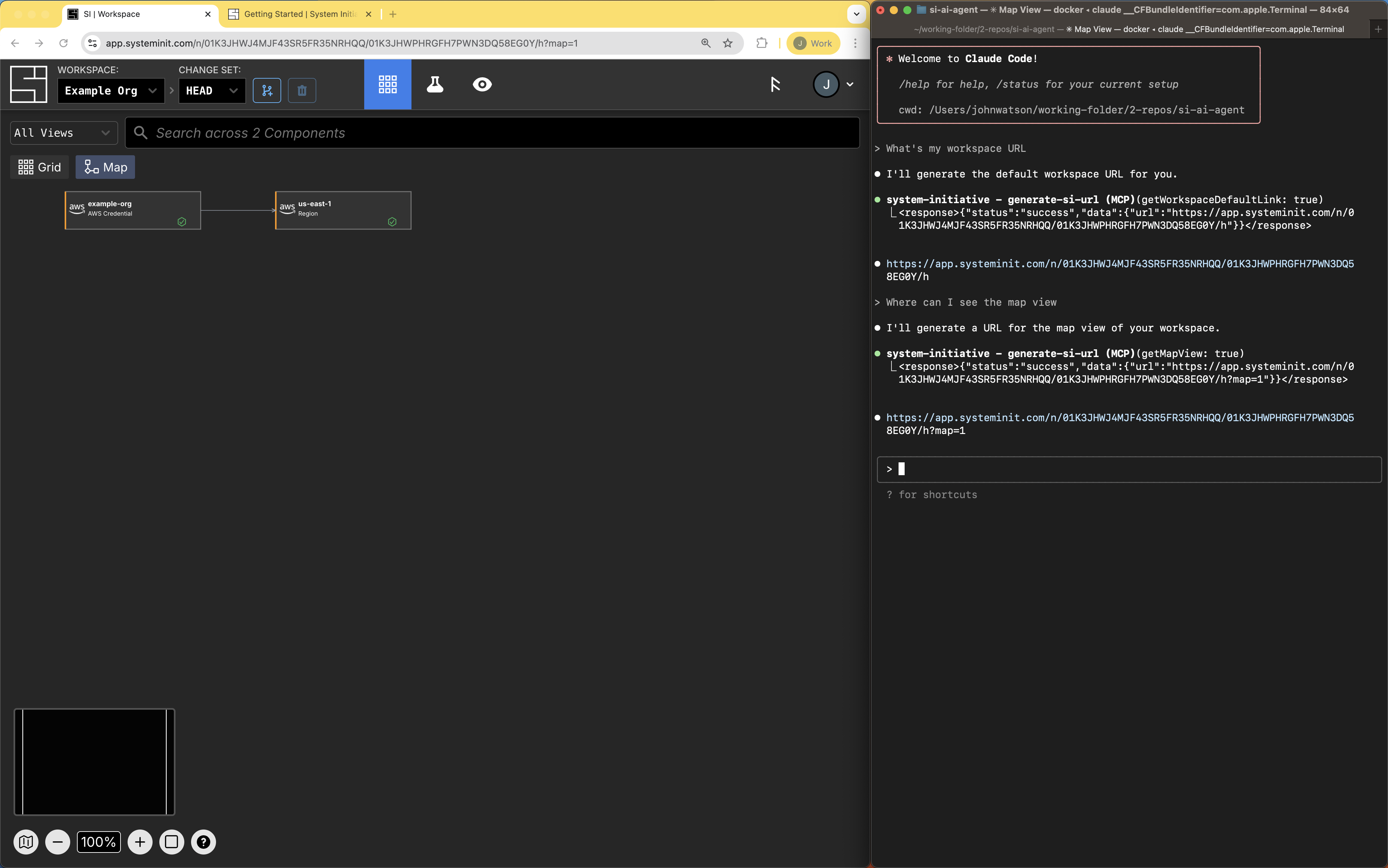
Task: Zoom out with the minus button
Action: [57, 842]
